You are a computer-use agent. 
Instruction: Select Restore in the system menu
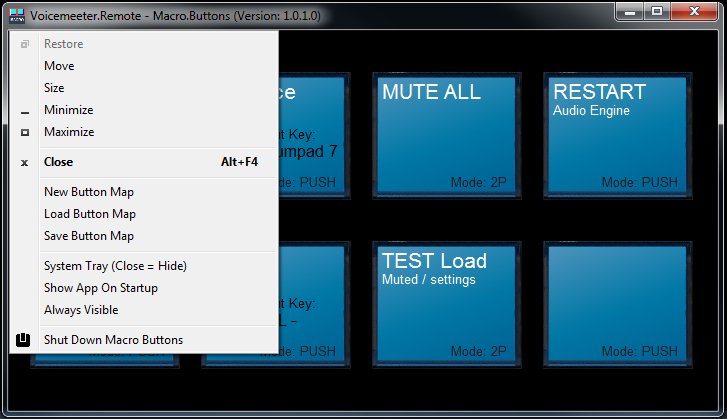(144, 44)
